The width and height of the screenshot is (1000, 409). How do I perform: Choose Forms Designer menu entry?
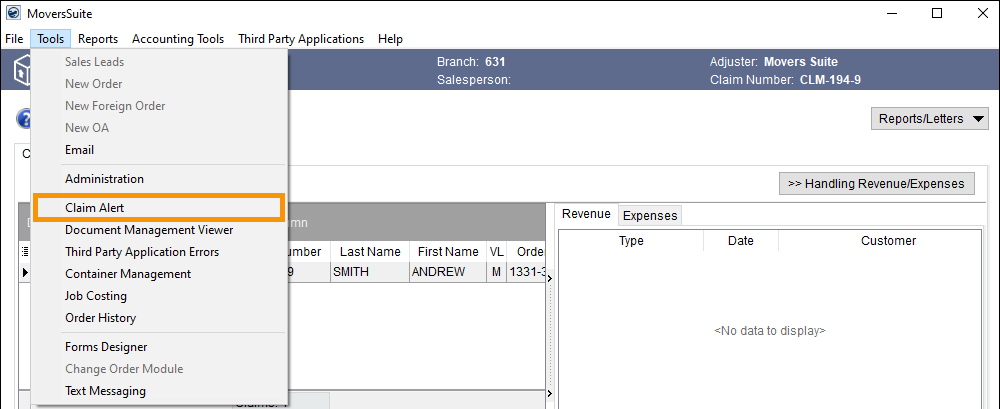(106, 347)
